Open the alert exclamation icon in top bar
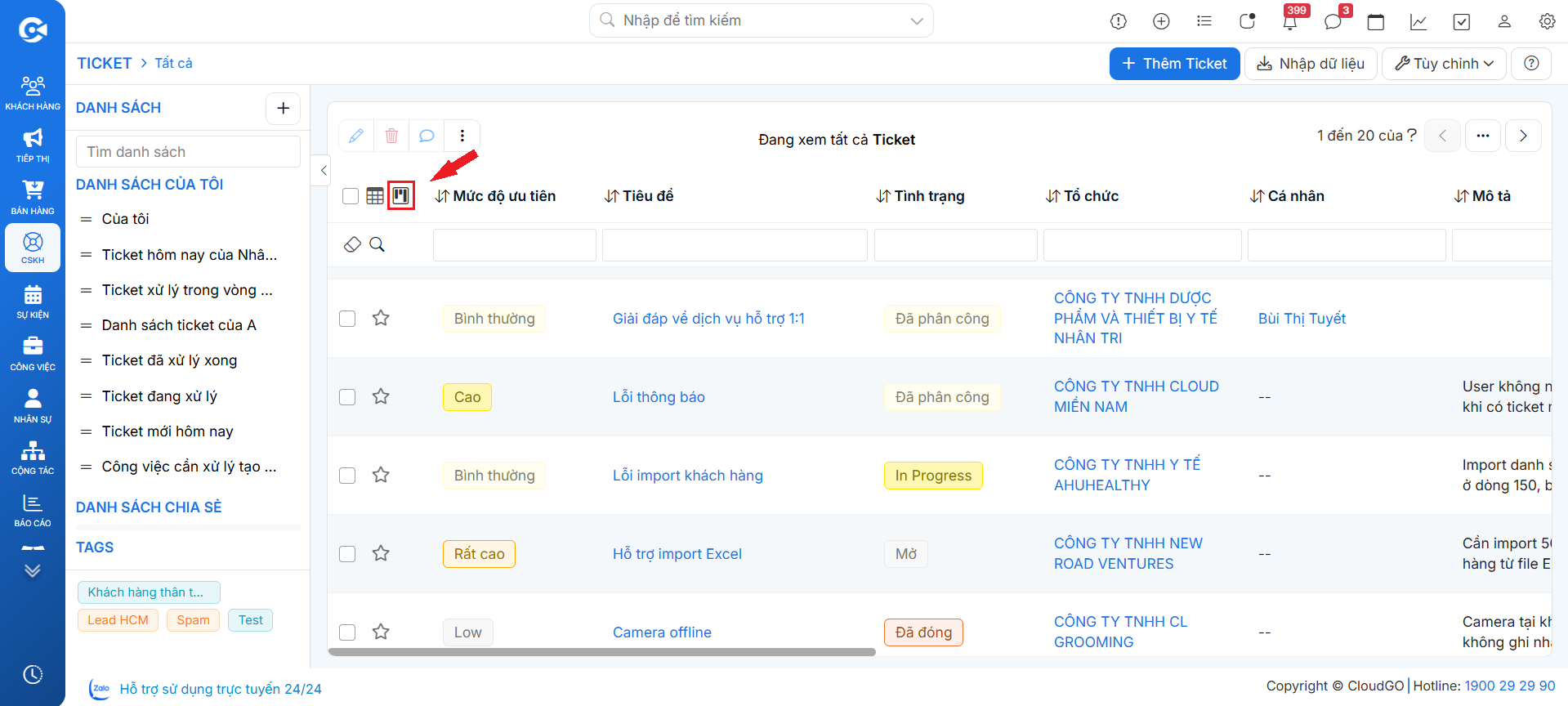 tap(1119, 21)
